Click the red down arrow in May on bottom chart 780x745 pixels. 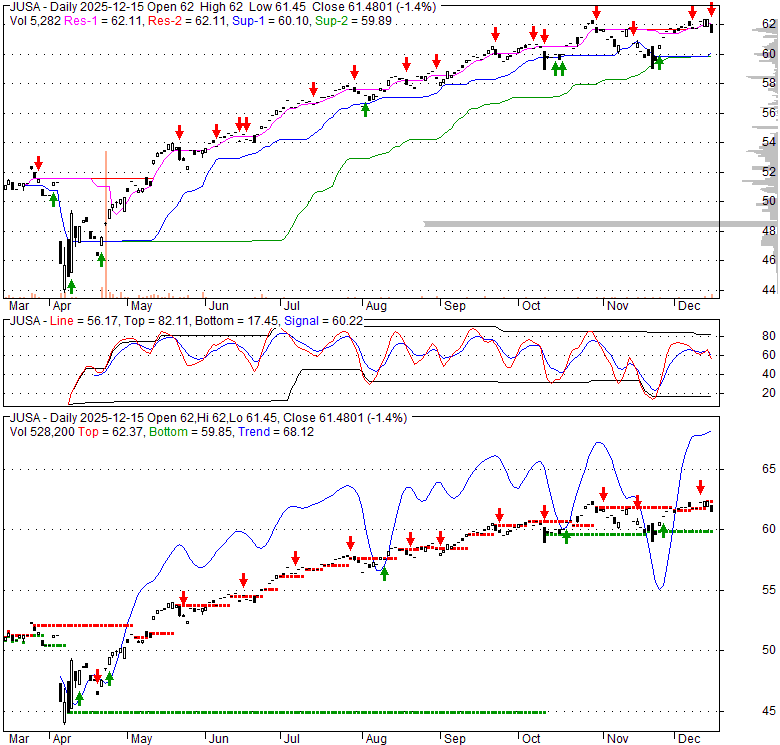(x=183, y=598)
